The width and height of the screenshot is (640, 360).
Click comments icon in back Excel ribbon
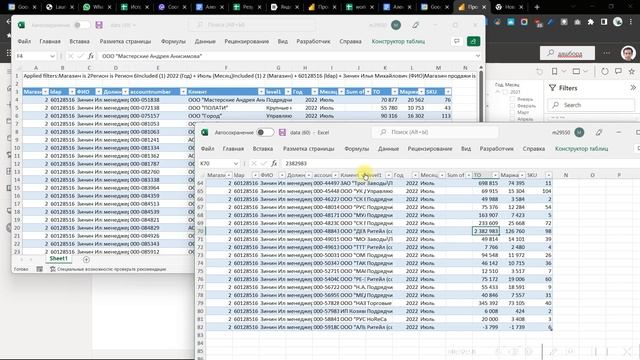tap(456, 41)
